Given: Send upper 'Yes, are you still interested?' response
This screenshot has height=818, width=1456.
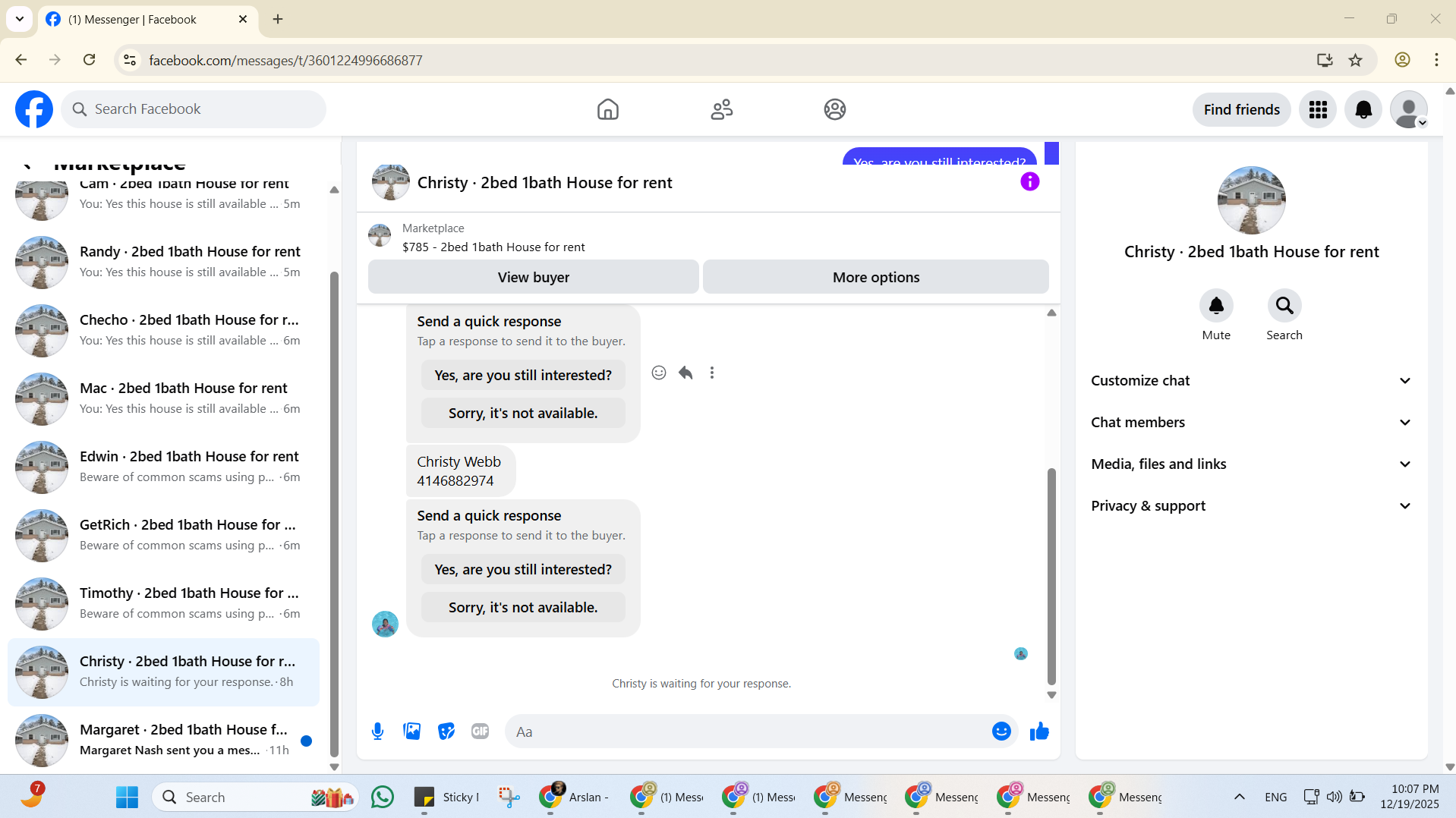Looking at the screenshot, I should 523,375.
